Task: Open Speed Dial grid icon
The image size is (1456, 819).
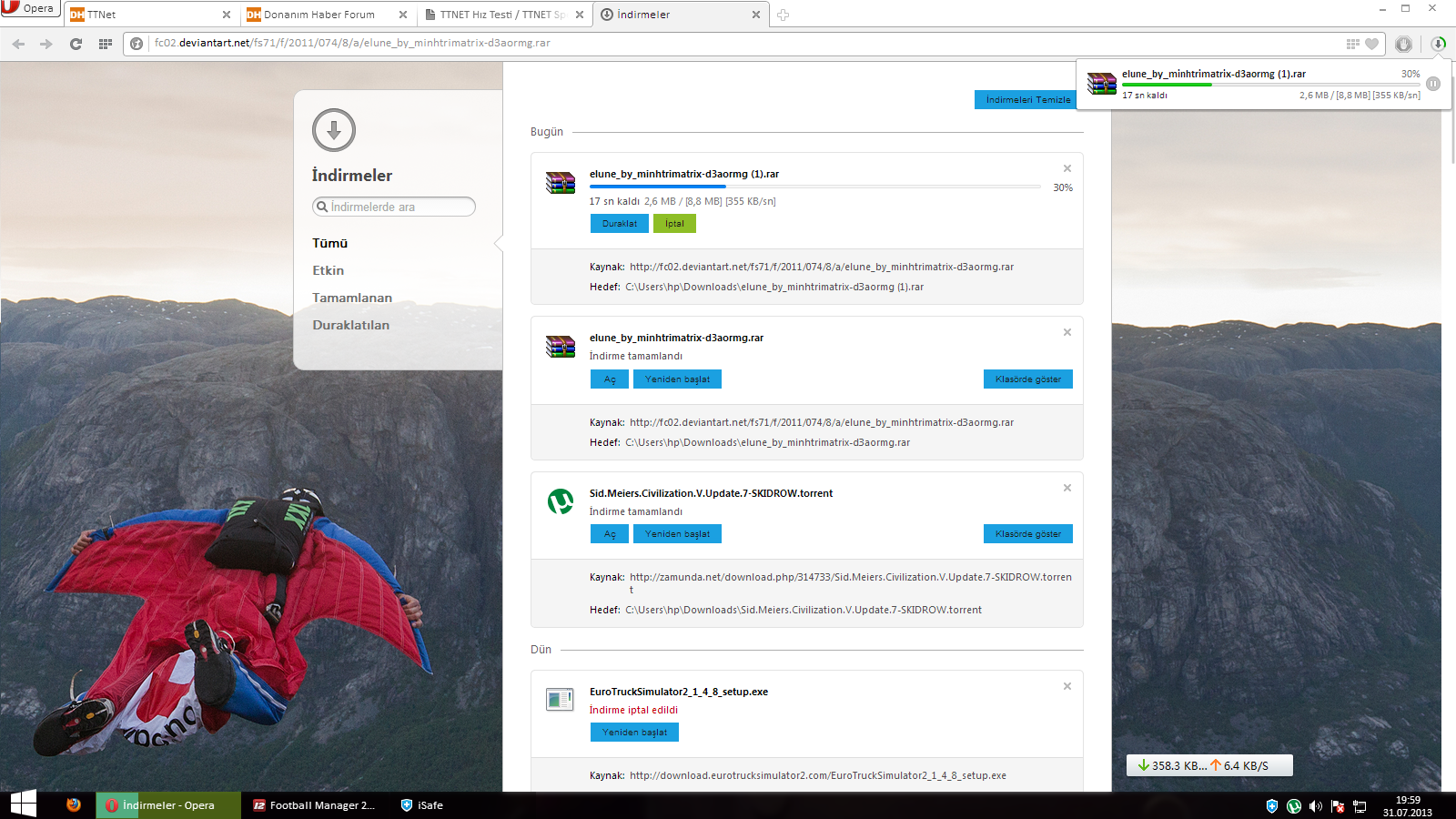Action: tap(106, 44)
